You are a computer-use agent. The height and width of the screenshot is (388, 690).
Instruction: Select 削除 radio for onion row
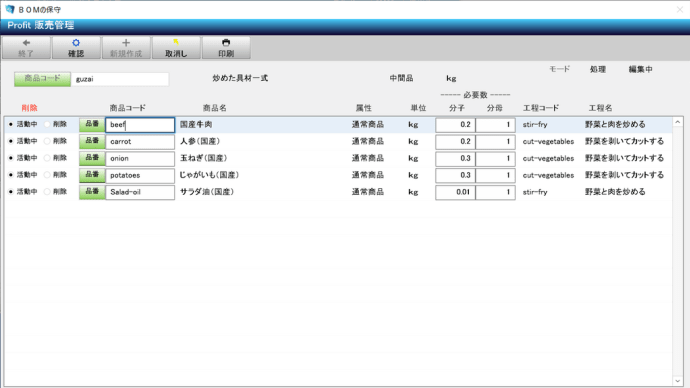[47, 158]
